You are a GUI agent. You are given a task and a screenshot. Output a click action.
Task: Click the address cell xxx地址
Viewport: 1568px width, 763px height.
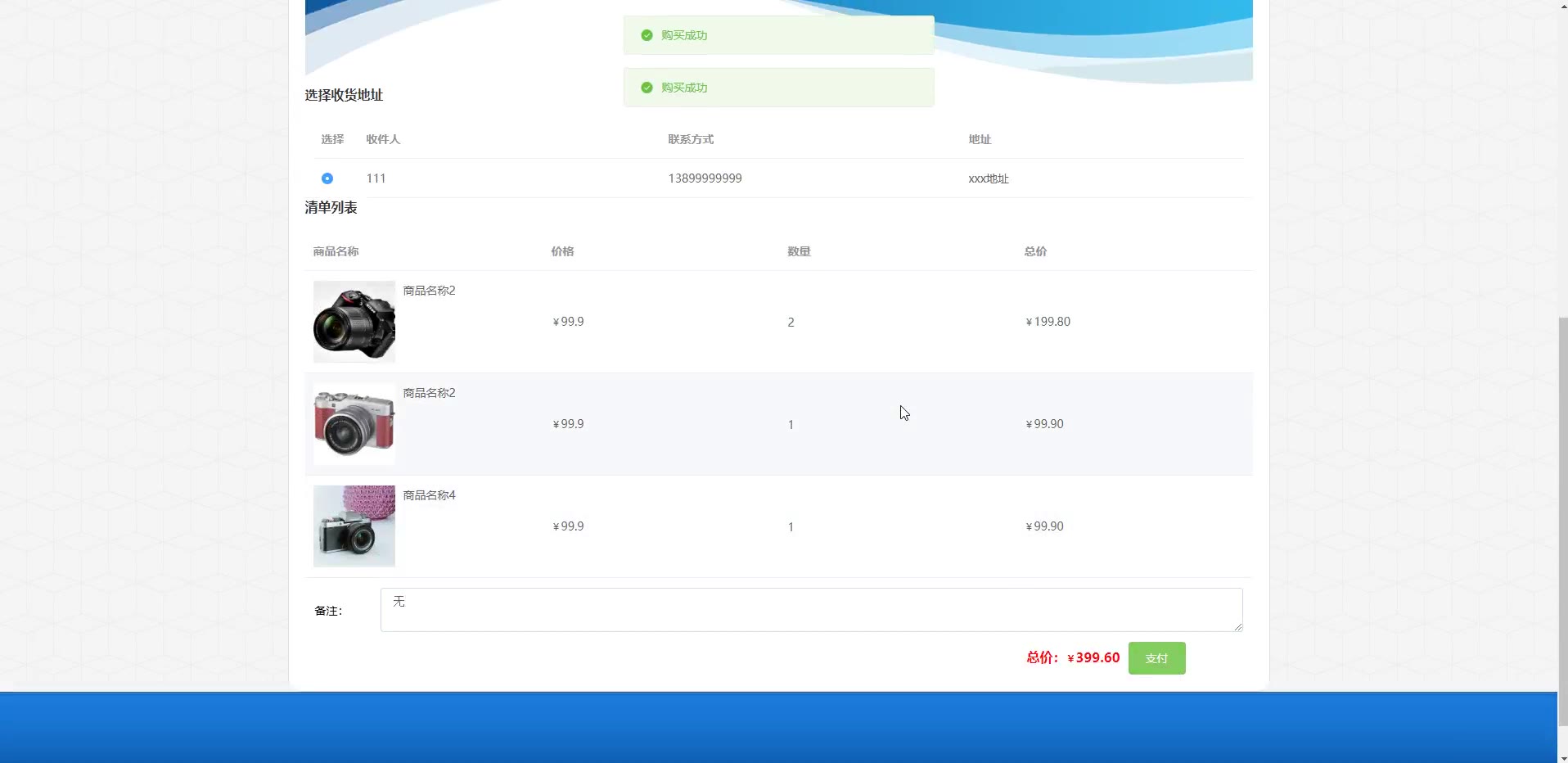pos(989,178)
